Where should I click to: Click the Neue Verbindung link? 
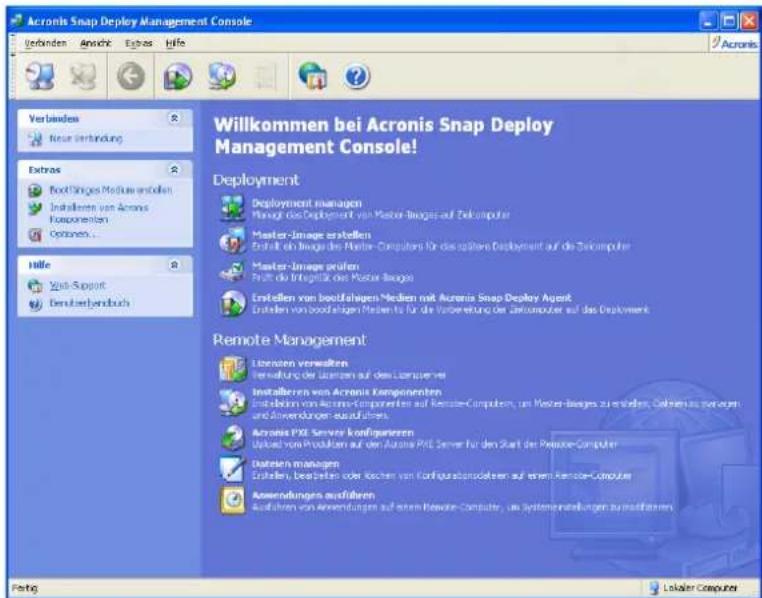point(86,138)
